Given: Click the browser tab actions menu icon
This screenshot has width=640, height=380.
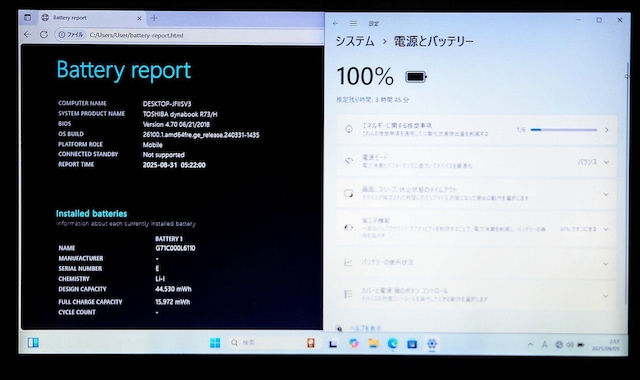Looking at the screenshot, I should pos(27,18).
